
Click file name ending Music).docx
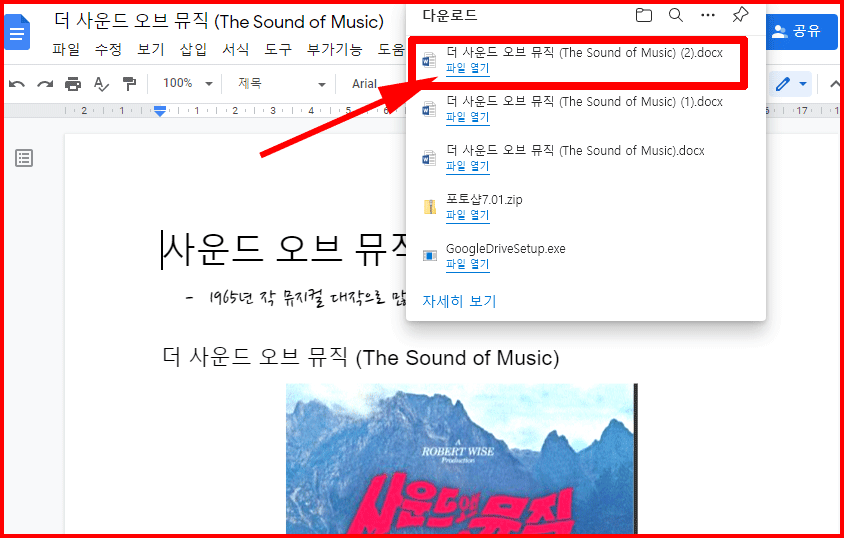point(575,151)
